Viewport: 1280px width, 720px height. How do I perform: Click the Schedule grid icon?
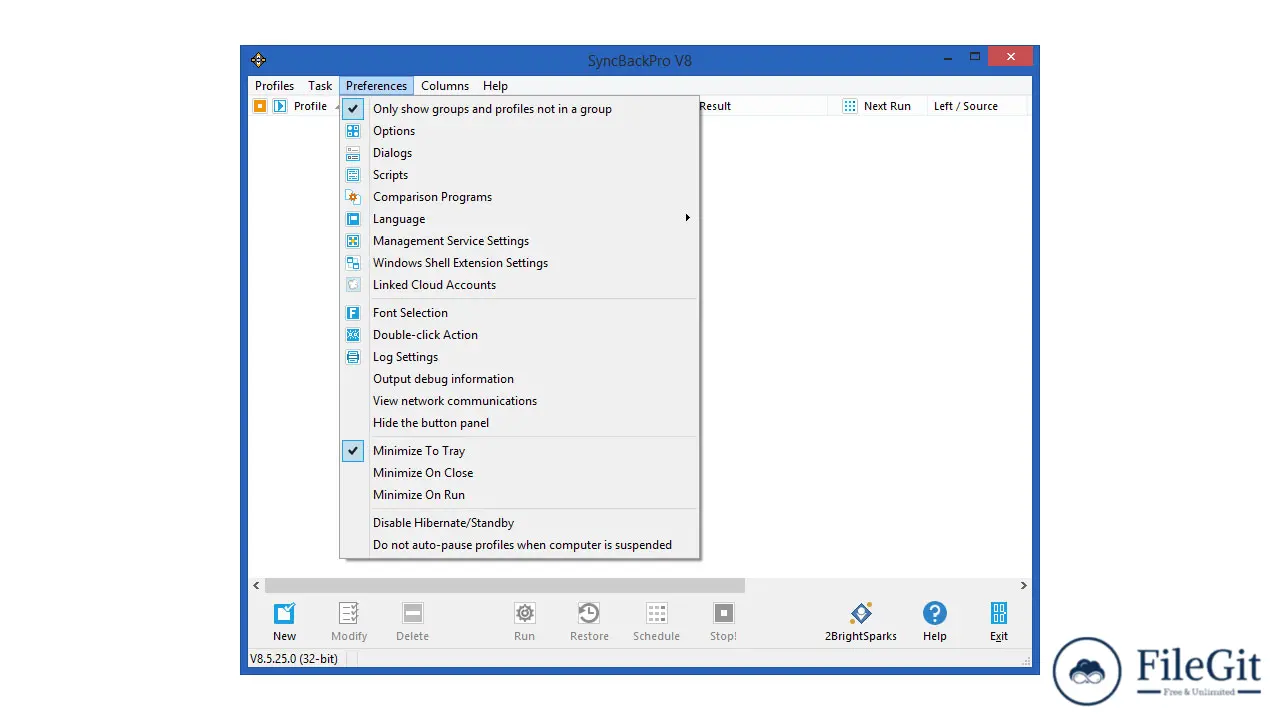[x=657, y=613]
